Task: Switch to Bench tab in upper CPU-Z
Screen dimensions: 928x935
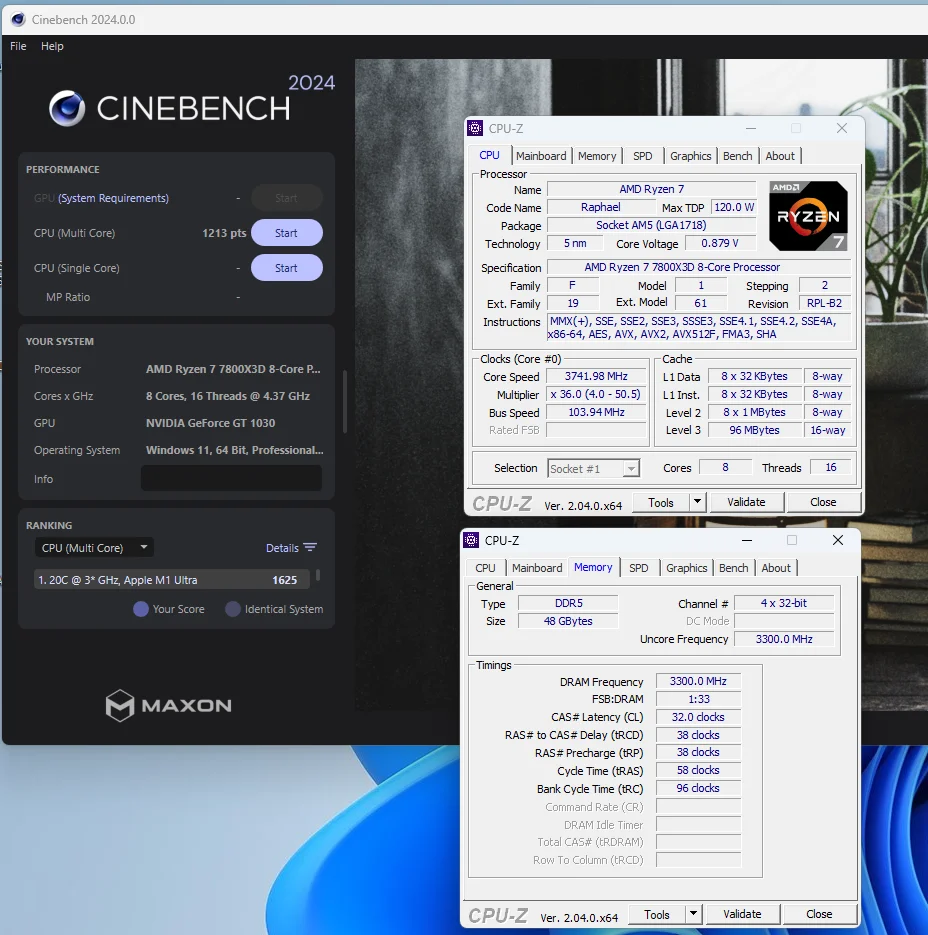Action: [738, 156]
